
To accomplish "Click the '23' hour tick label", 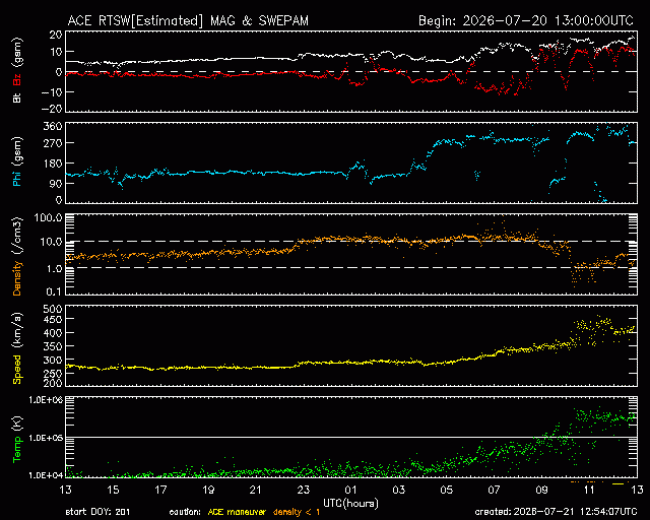I will tap(303, 490).
